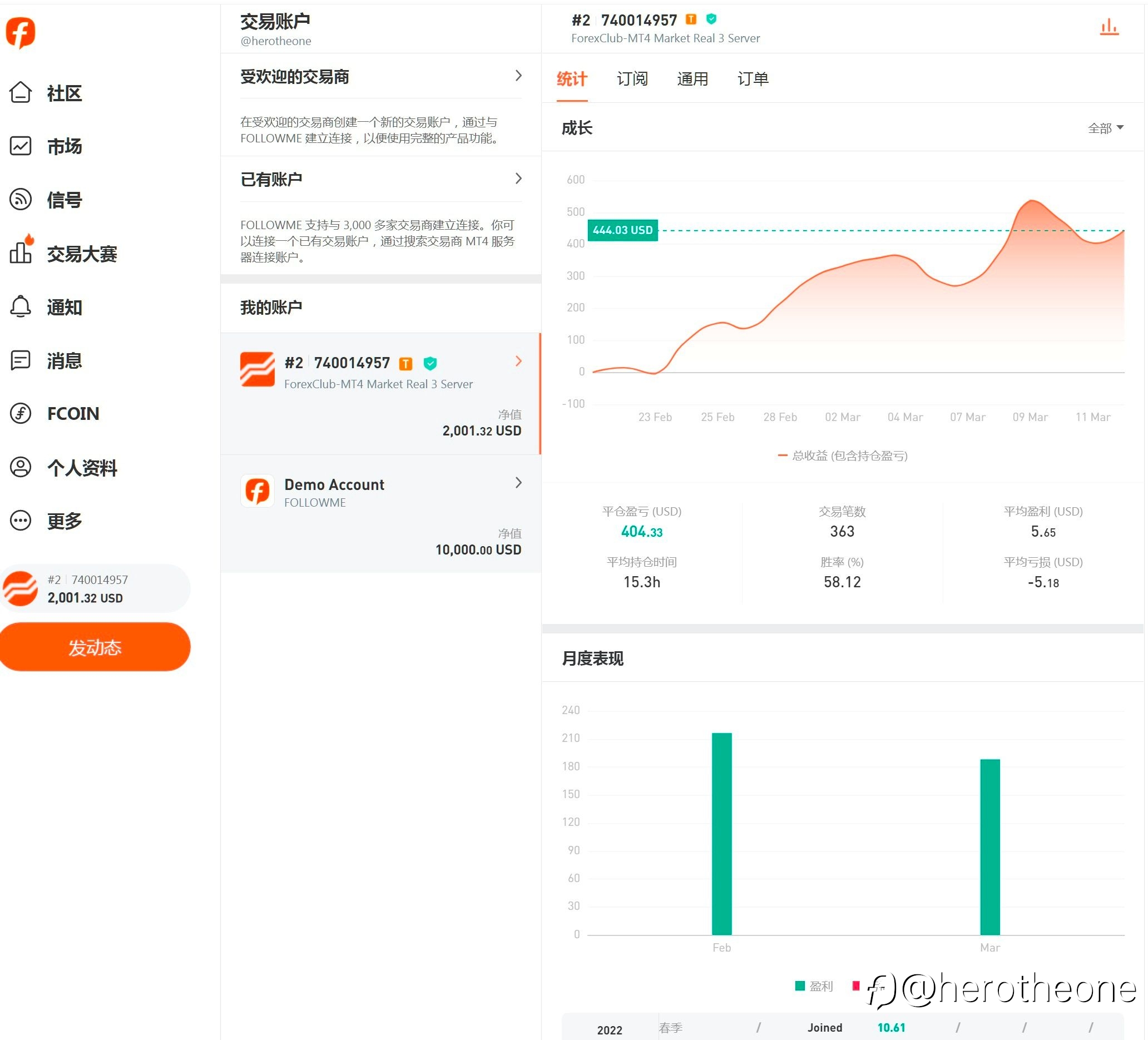The height and width of the screenshot is (1040, 1148).
Task: Open the 更多 ellipsis icon
Action: (x=21, y=521)
